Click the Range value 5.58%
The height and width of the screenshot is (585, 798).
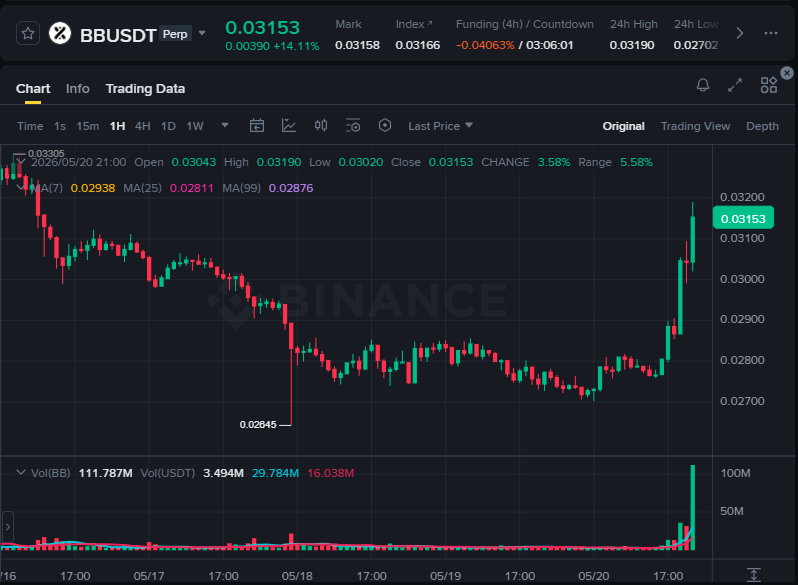pyautogui.click(x=636, y=162)
